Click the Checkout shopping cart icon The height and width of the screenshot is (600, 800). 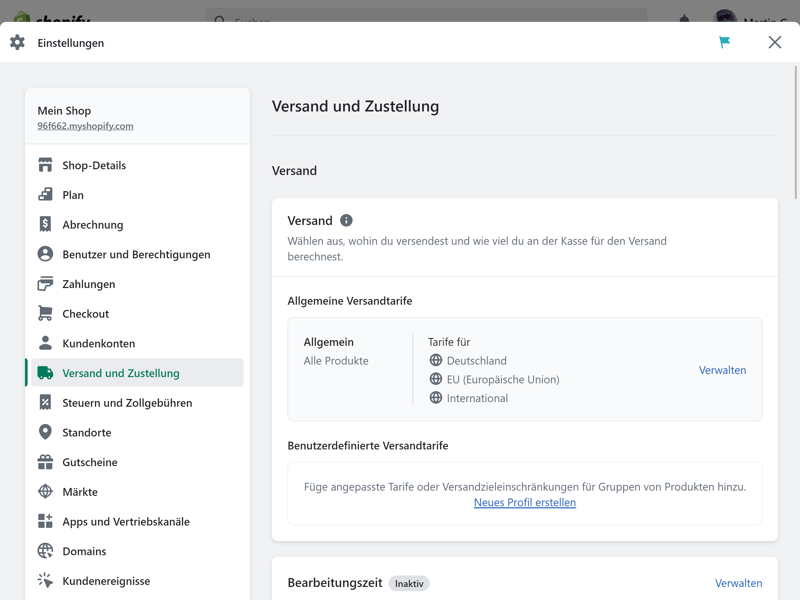(x=45, y=314)
